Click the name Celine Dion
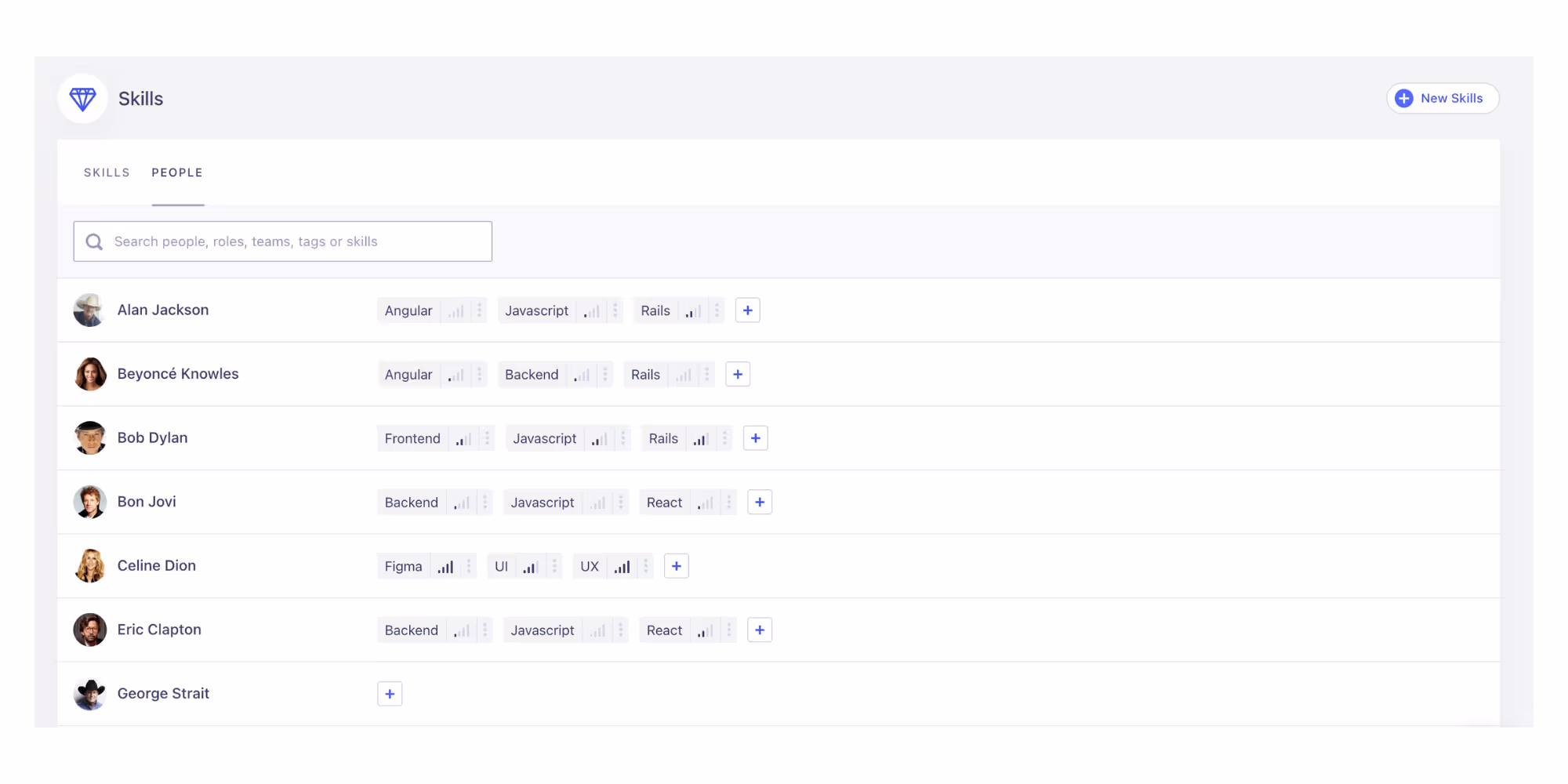1568x784 pixels. pyautogui.click(x=157, y=565)
